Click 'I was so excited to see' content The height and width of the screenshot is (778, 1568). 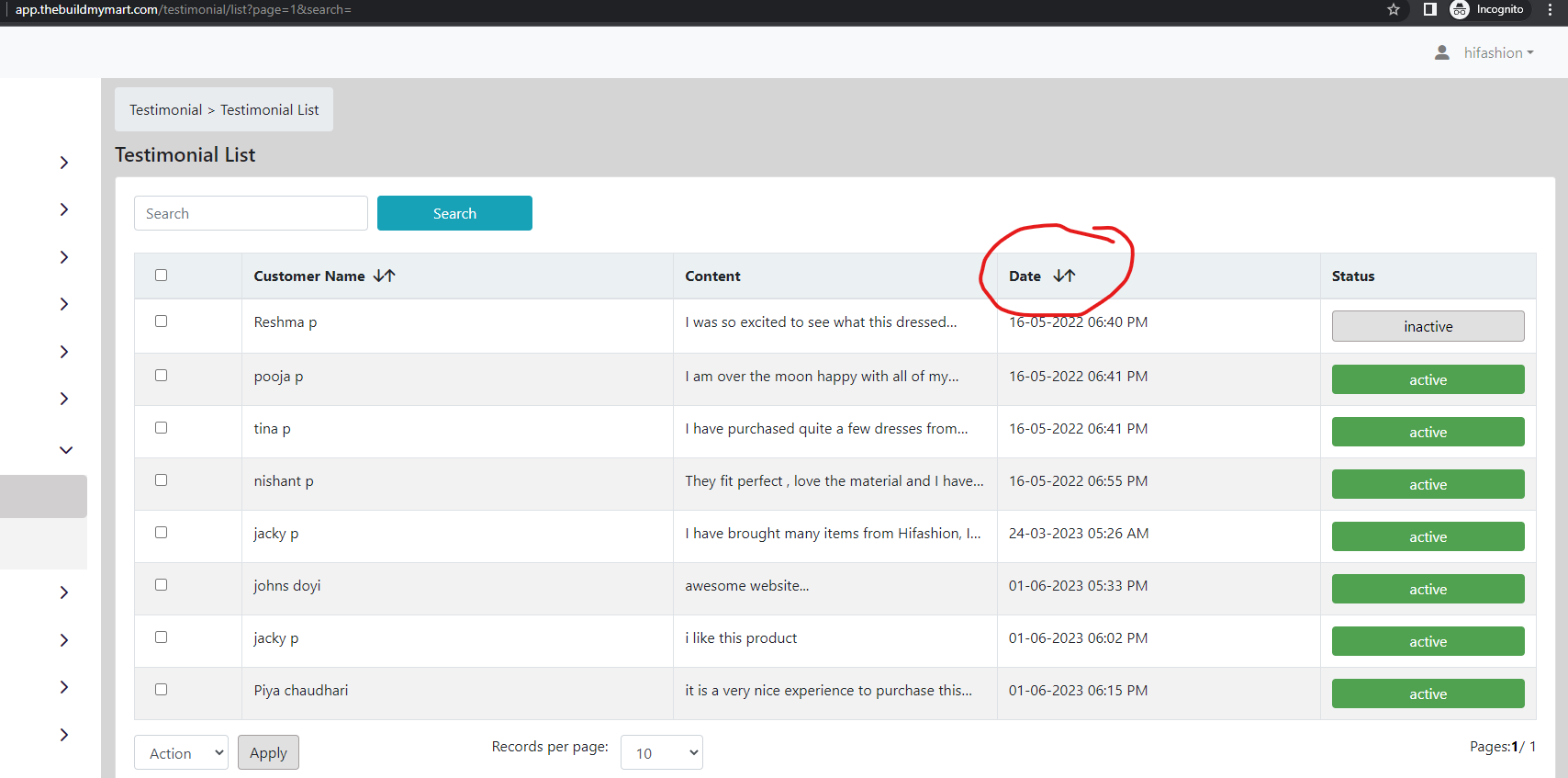click(821, 322)
